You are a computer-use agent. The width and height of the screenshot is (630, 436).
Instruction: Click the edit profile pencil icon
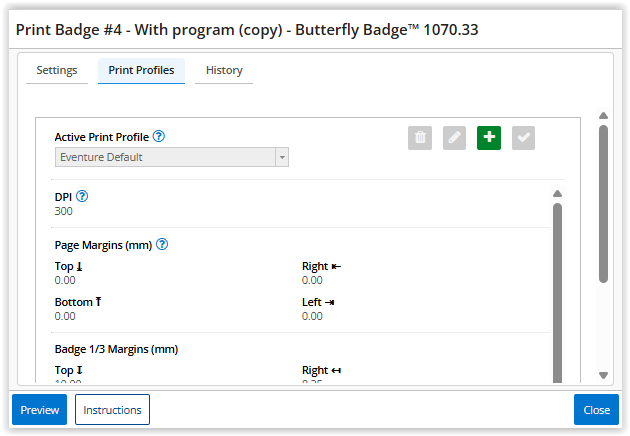(455, 138)
